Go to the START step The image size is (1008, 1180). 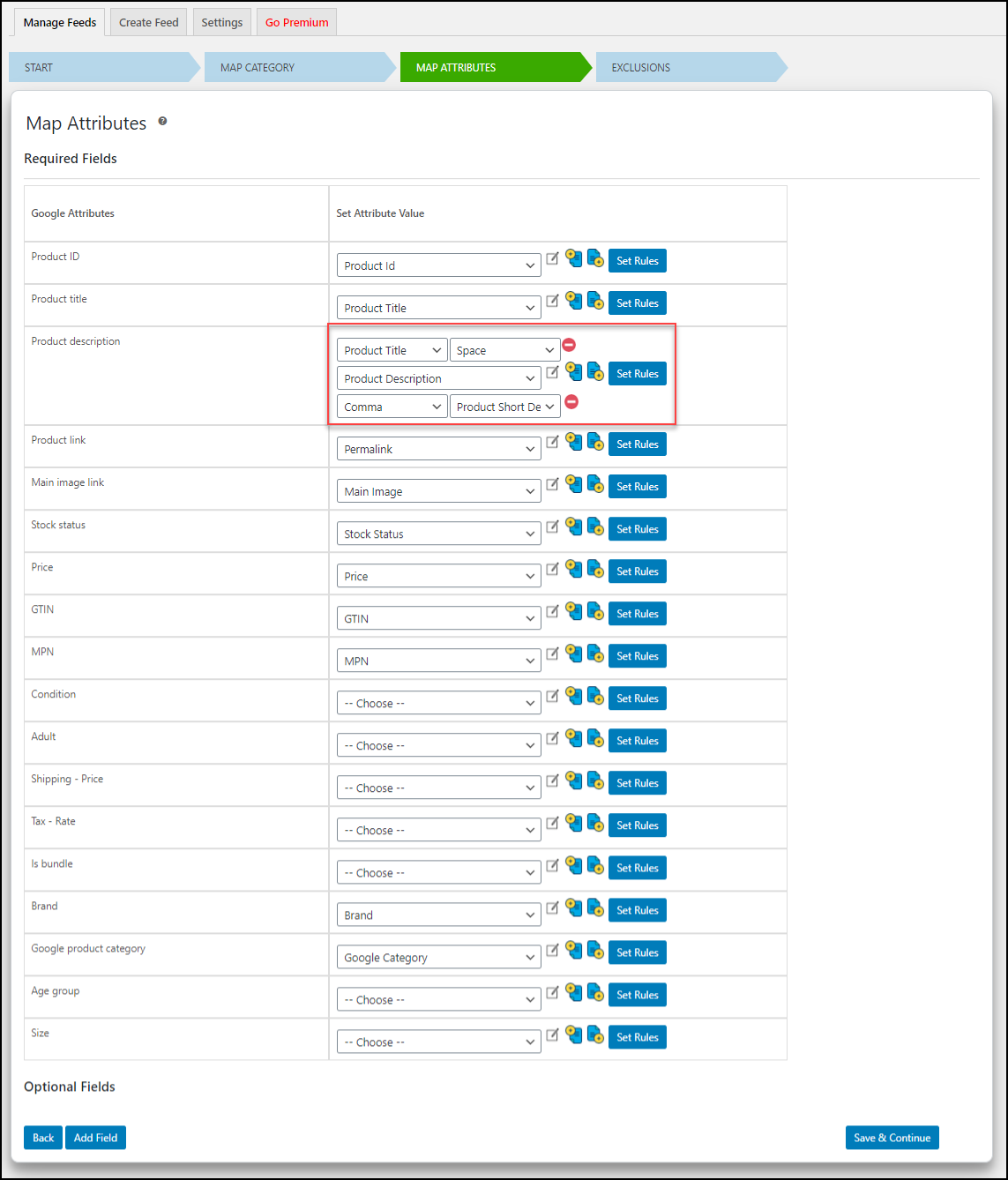(104, 67)
